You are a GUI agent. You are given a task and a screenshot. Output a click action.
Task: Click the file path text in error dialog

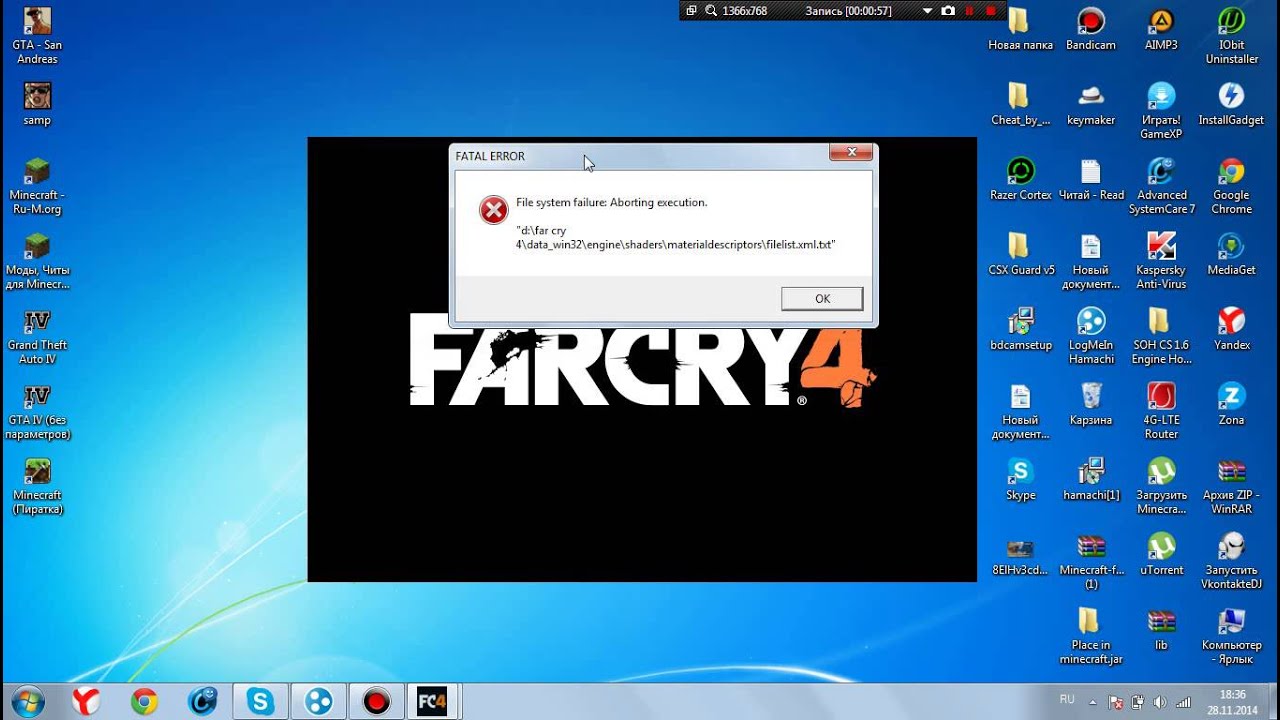click(675, 237)
